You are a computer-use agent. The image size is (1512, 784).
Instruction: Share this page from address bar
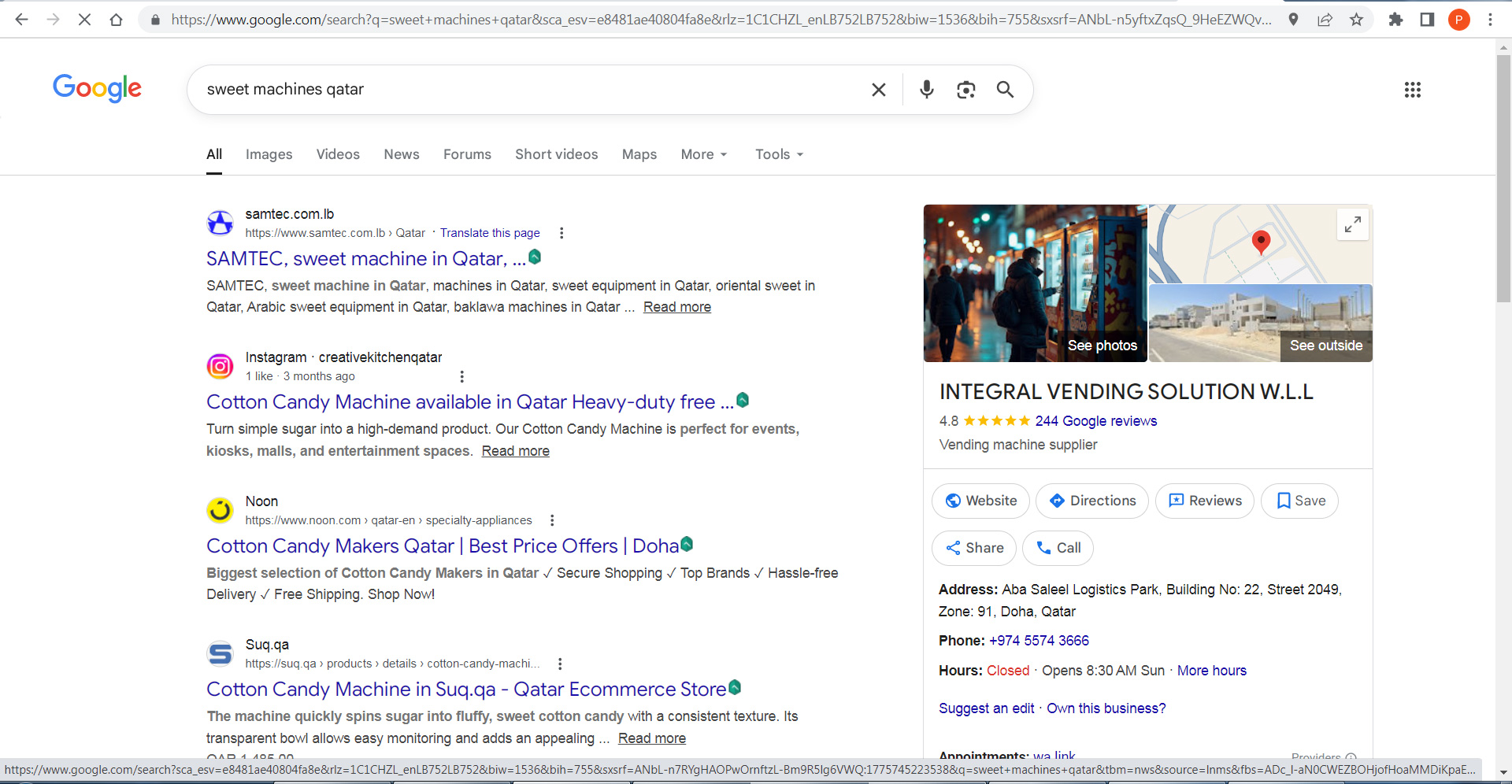click(x=1325, y=20)
